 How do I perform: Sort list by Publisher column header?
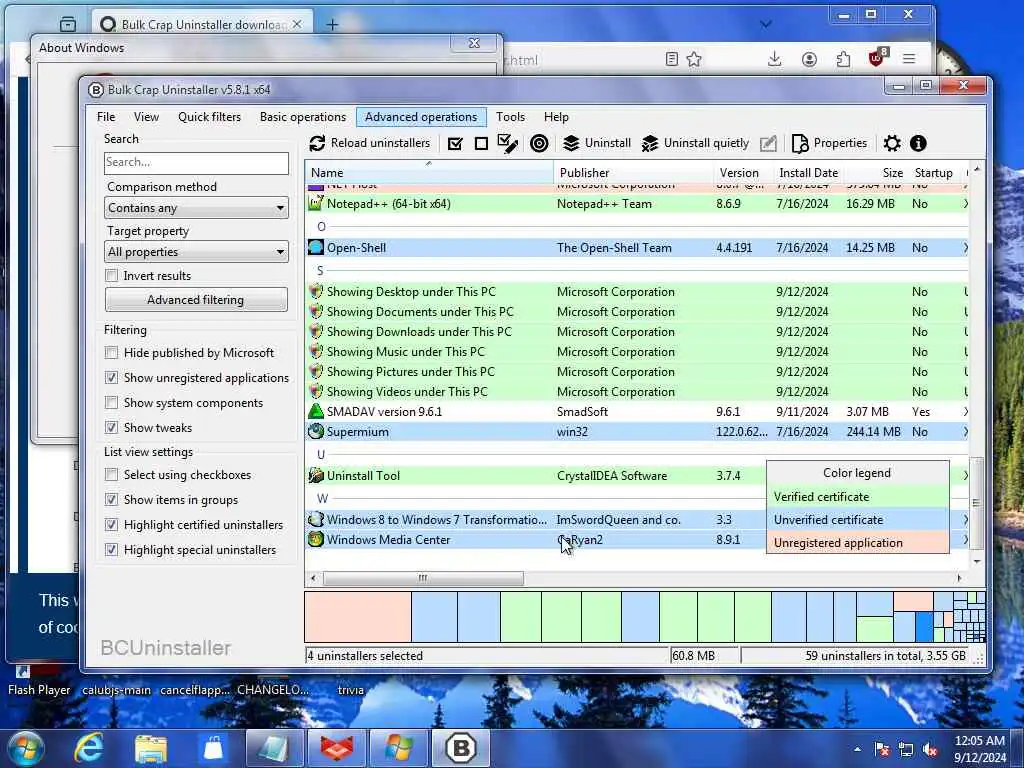click(633, 172)
